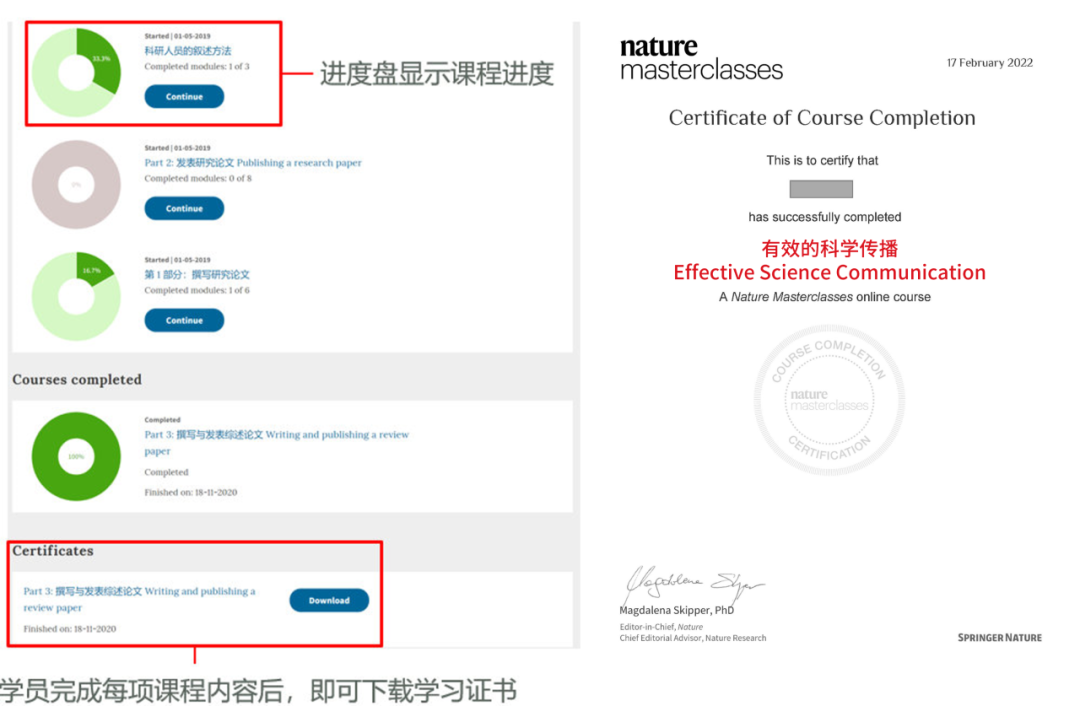Click the 'Editor-in-Chief, Nature' title line

[x=661, y=627]
